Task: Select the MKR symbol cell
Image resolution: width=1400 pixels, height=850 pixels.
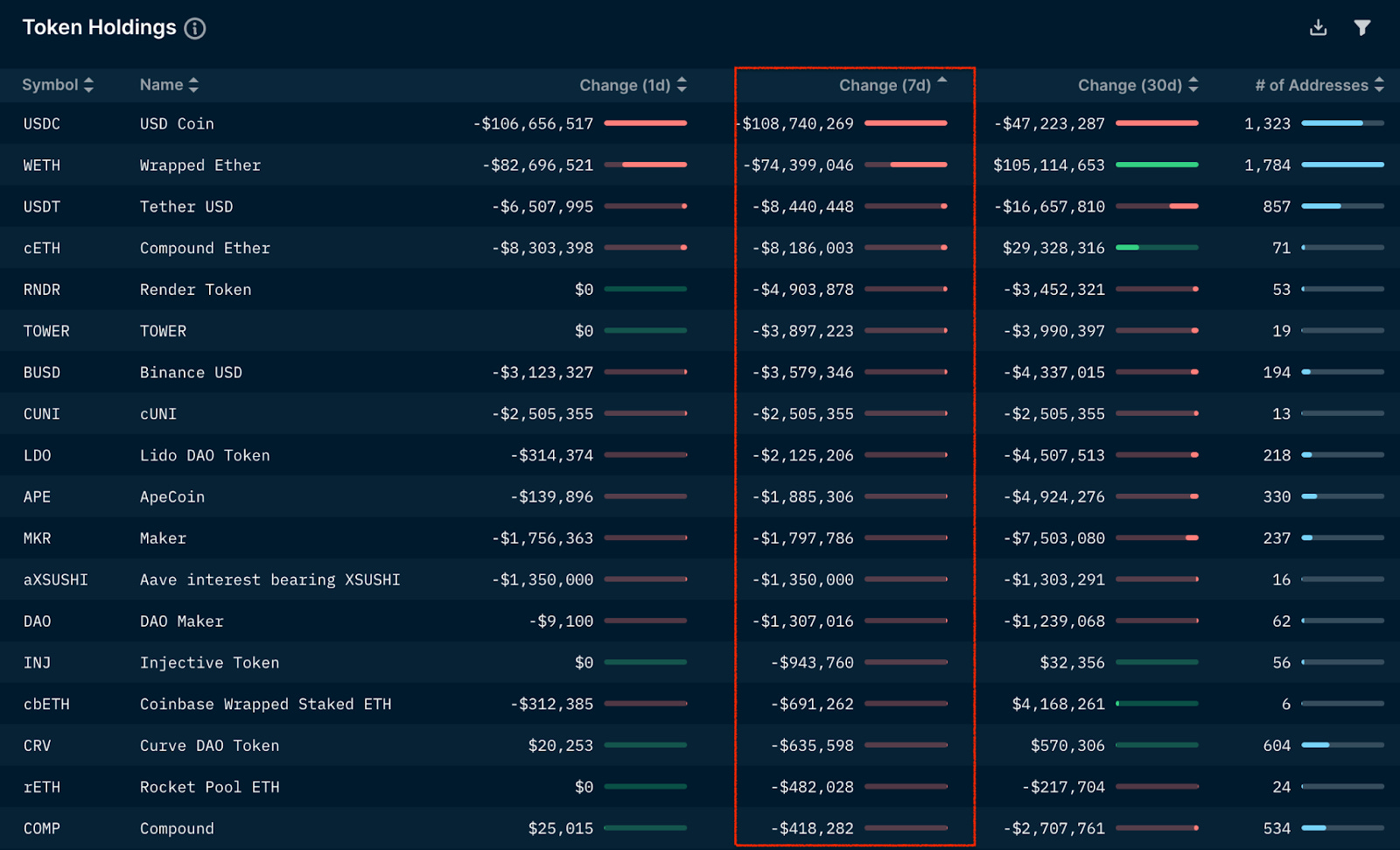Action: [x=38, y=538]
